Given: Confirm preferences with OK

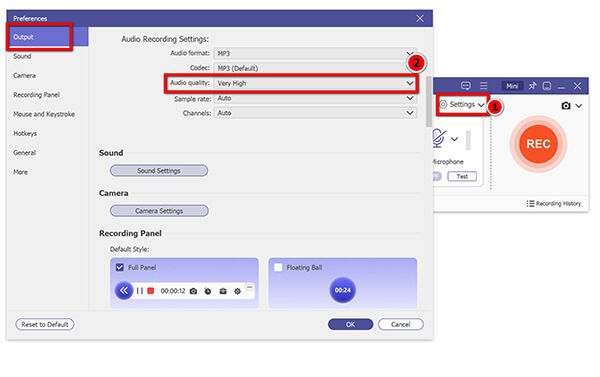Looking at the screenshot, I should click(x=350, y=324).
